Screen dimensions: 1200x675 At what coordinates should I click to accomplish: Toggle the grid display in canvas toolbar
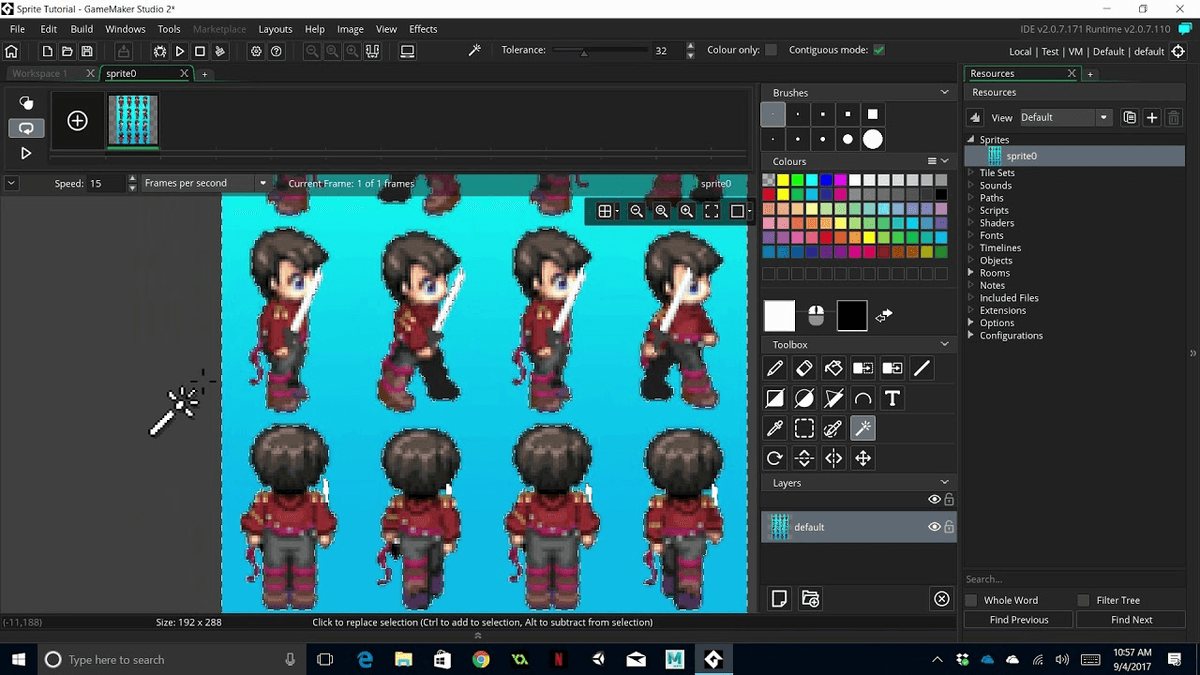[605, 211]
